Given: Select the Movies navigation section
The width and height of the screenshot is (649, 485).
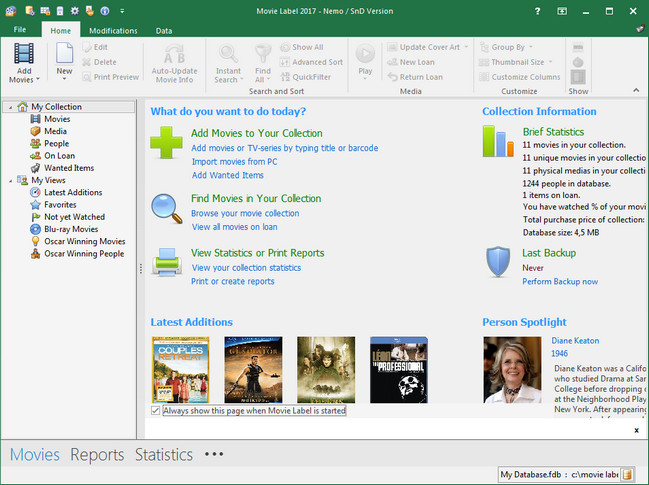Looking at the screenshot, I should [35, 454].
